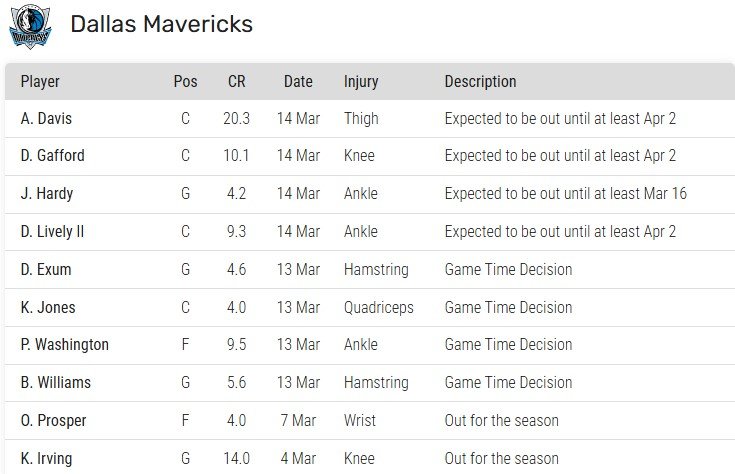
Task: Sort by the Pos column header
Action: pyautogui.click(x=185, y=82)
